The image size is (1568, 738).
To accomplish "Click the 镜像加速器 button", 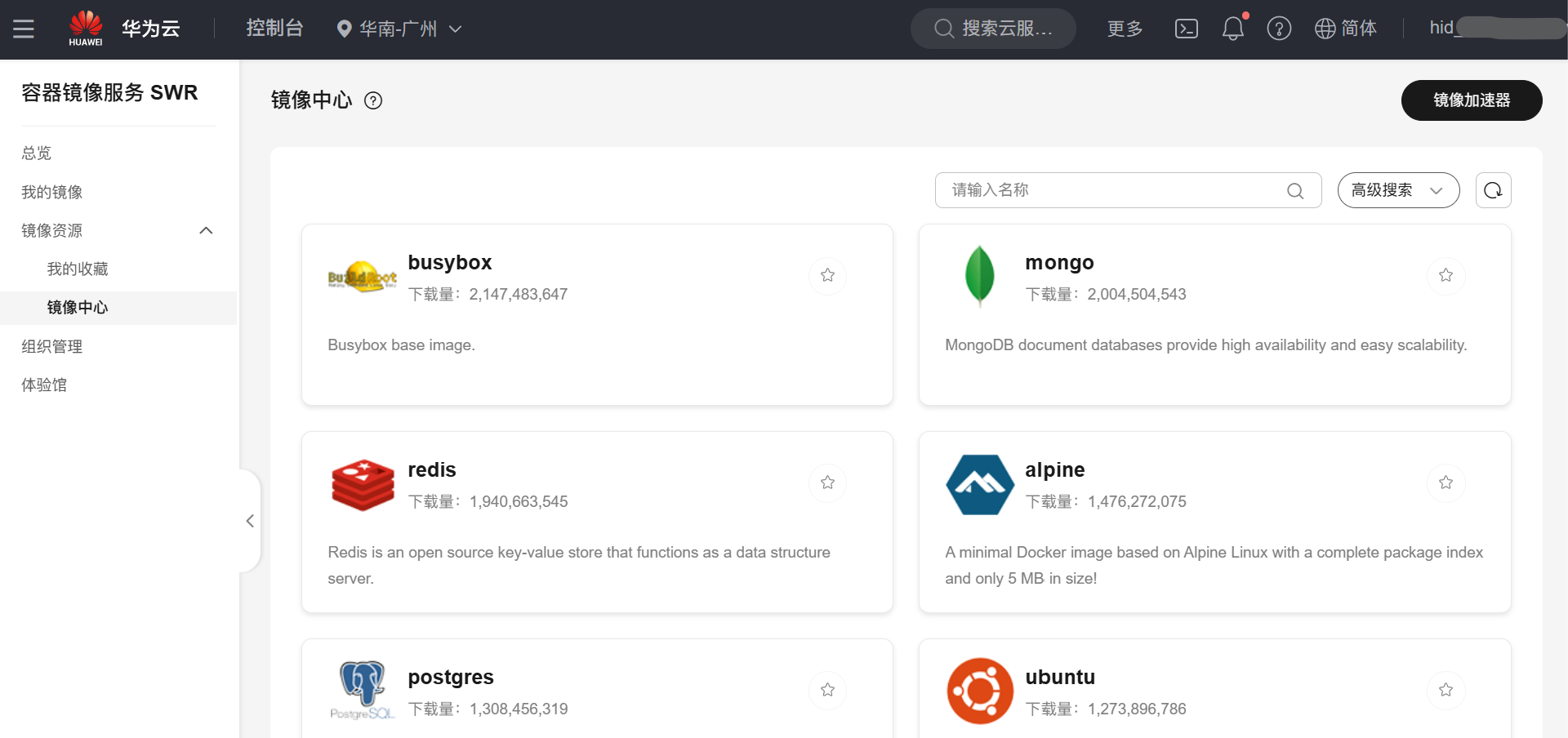I will tap(1471, 100).
